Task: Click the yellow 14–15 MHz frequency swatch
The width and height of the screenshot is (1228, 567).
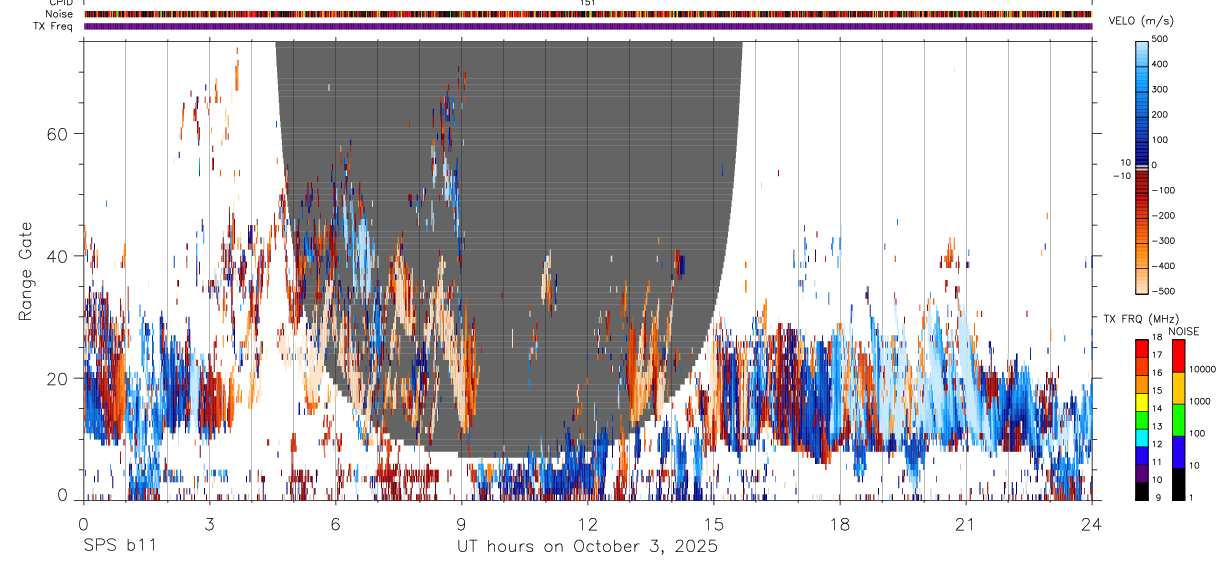Action: click(x=1142, y=401)
